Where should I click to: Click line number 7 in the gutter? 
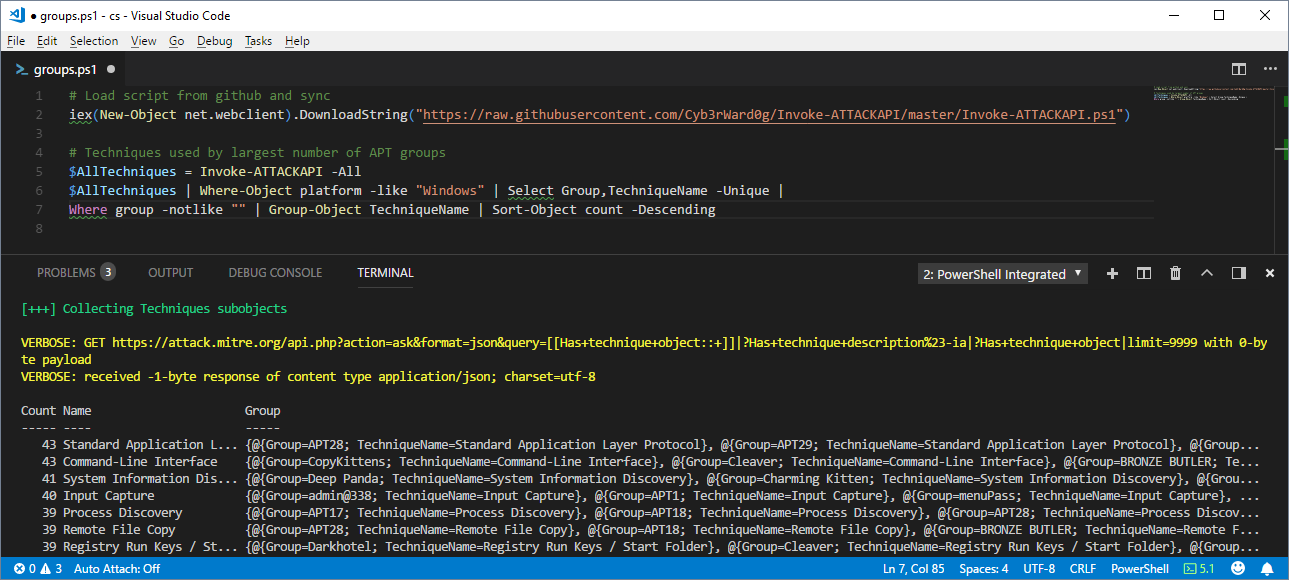click(39, 210)
